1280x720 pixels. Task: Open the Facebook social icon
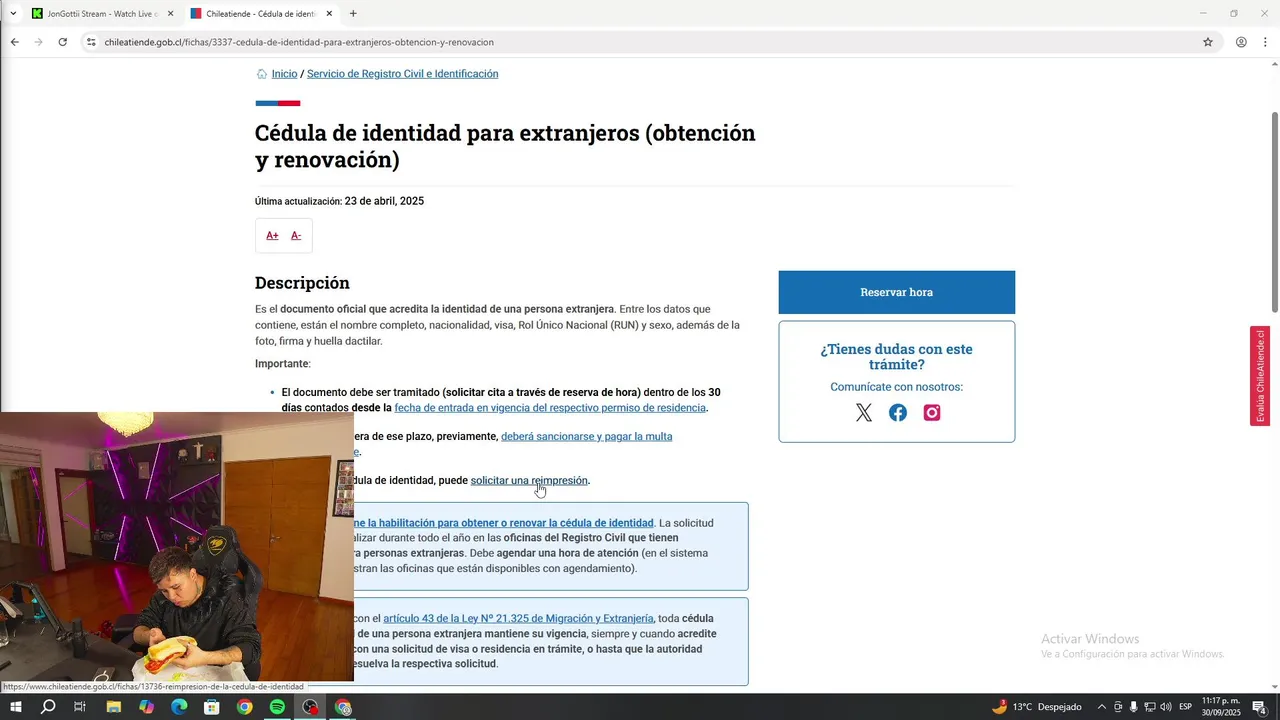point(898,413)
